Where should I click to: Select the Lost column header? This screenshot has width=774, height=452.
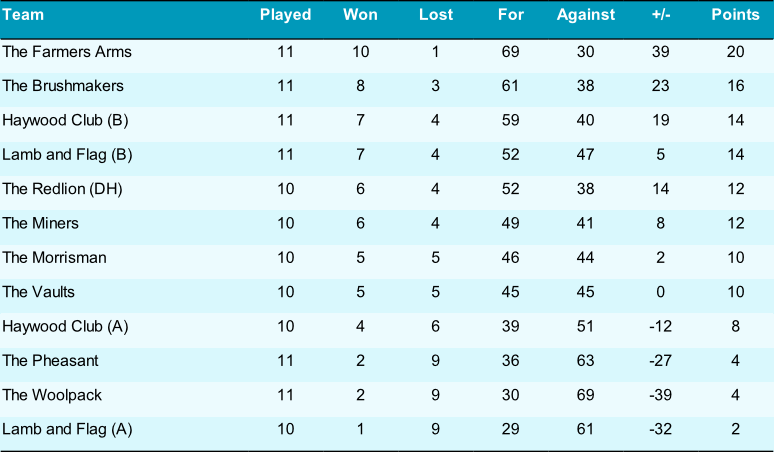[435, 15]
